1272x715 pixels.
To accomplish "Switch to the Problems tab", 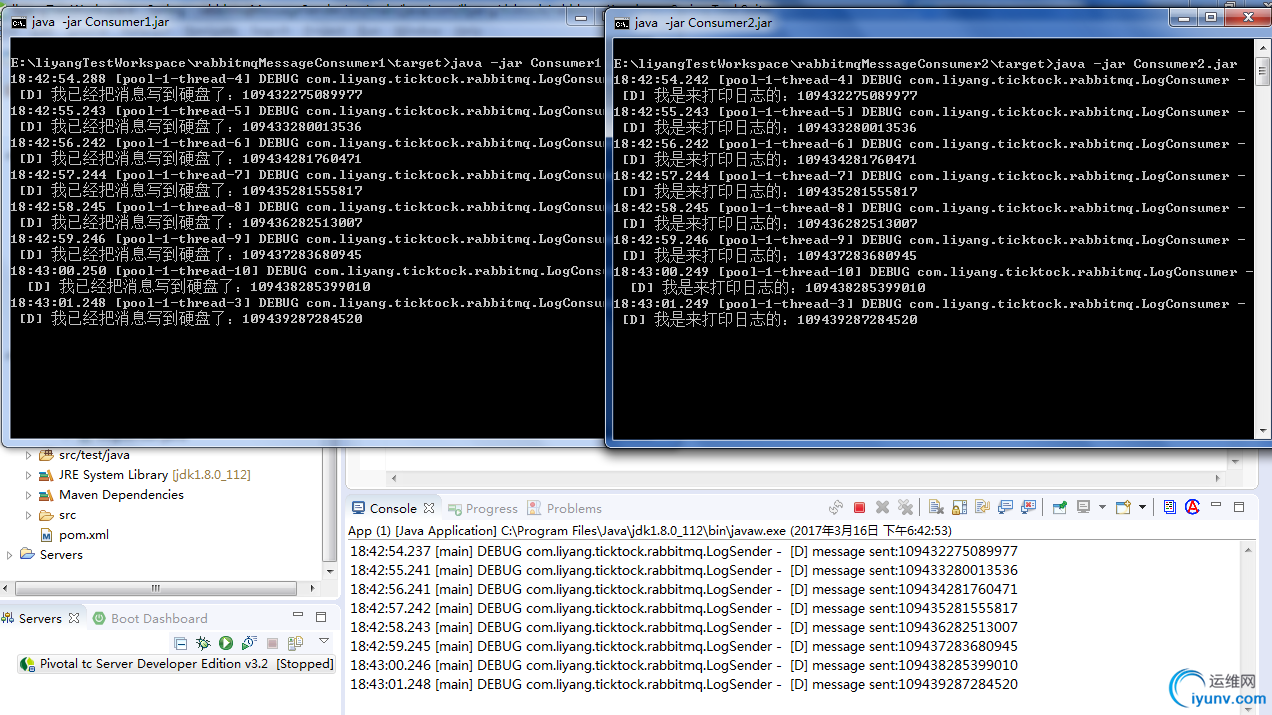I will 564,509.
